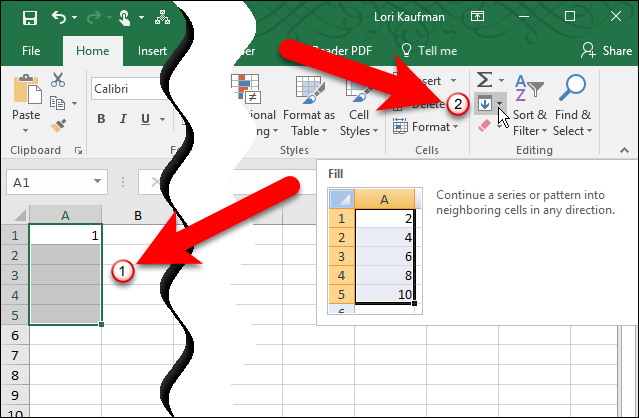Open underline style dropdown arrow
The image size is (639, 418).
click(163, 119)
